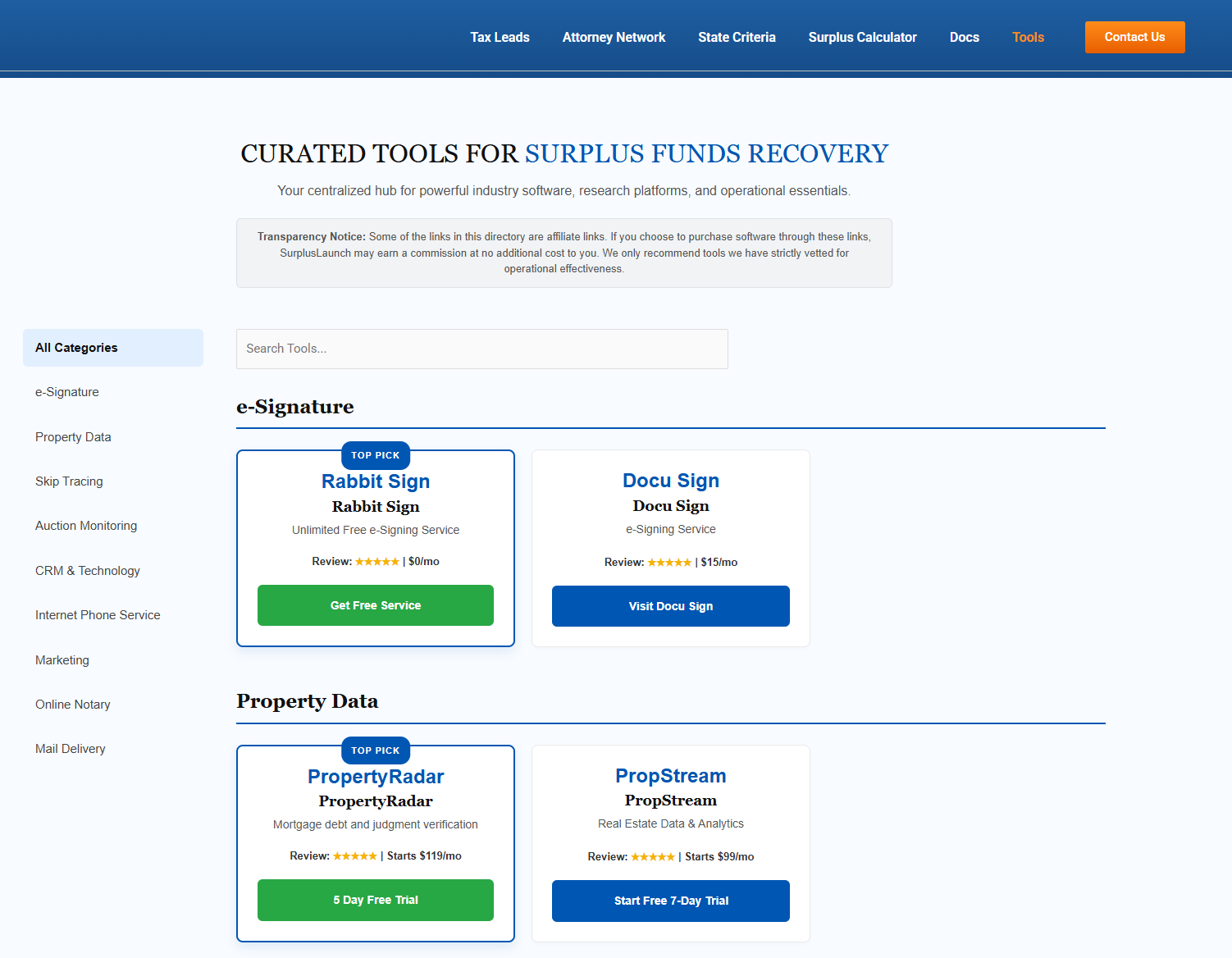Click the TOP PICK badge on Rabbit Sign
The image size is (1232, 958).
[x=376, y=455]
